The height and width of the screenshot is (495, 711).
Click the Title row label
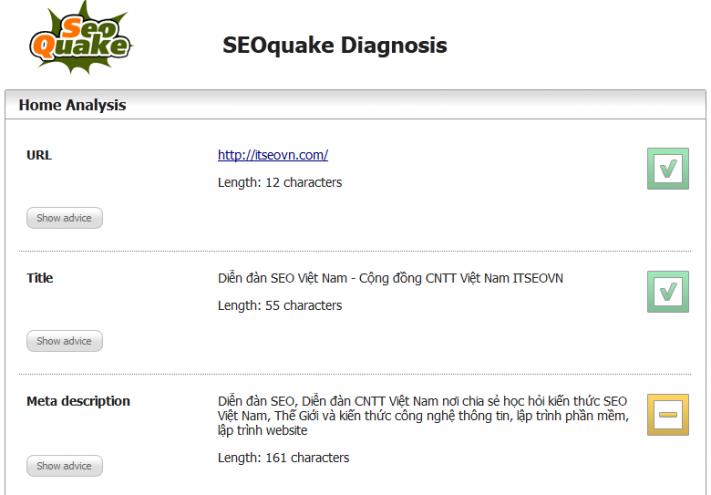40,278
